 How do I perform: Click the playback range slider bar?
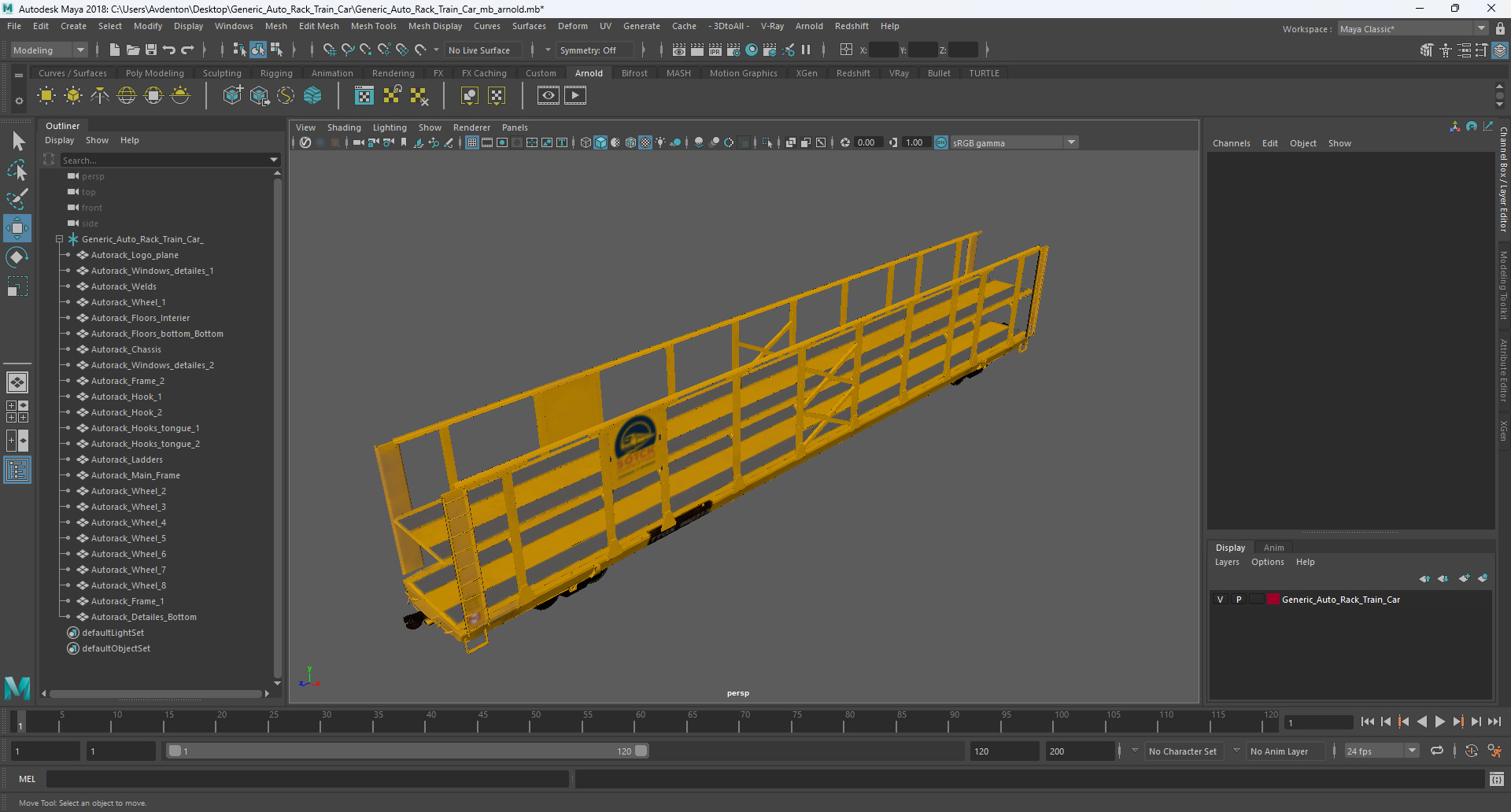coord(408,751)
